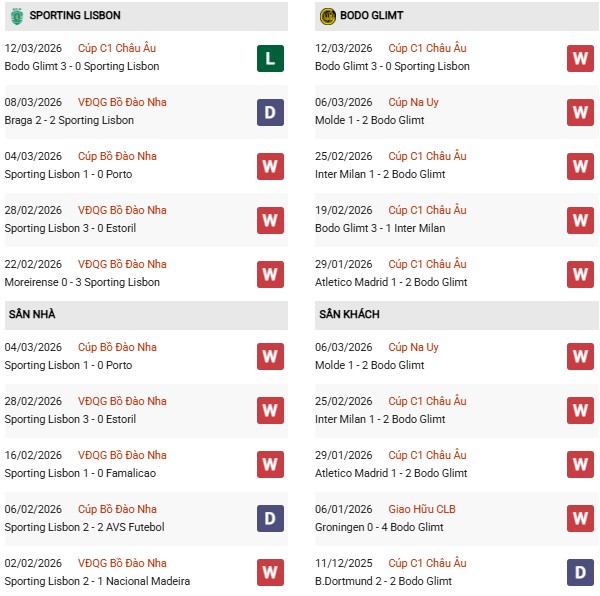Open Sporting Lisbon 2-1 Nacional Madeira match
This screenshot has width=600, height=596.
pyautogui.click(x=96, y=581)
